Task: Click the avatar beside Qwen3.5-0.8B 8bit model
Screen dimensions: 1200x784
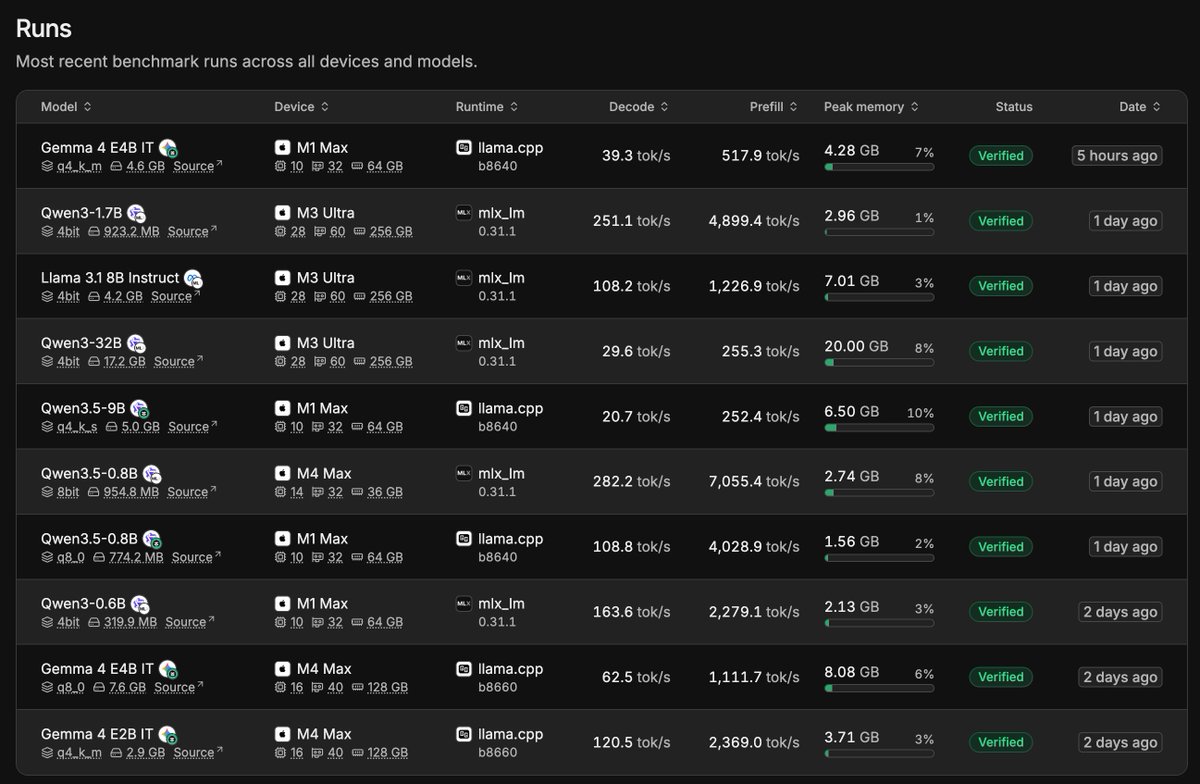Action: coord(152,474)
